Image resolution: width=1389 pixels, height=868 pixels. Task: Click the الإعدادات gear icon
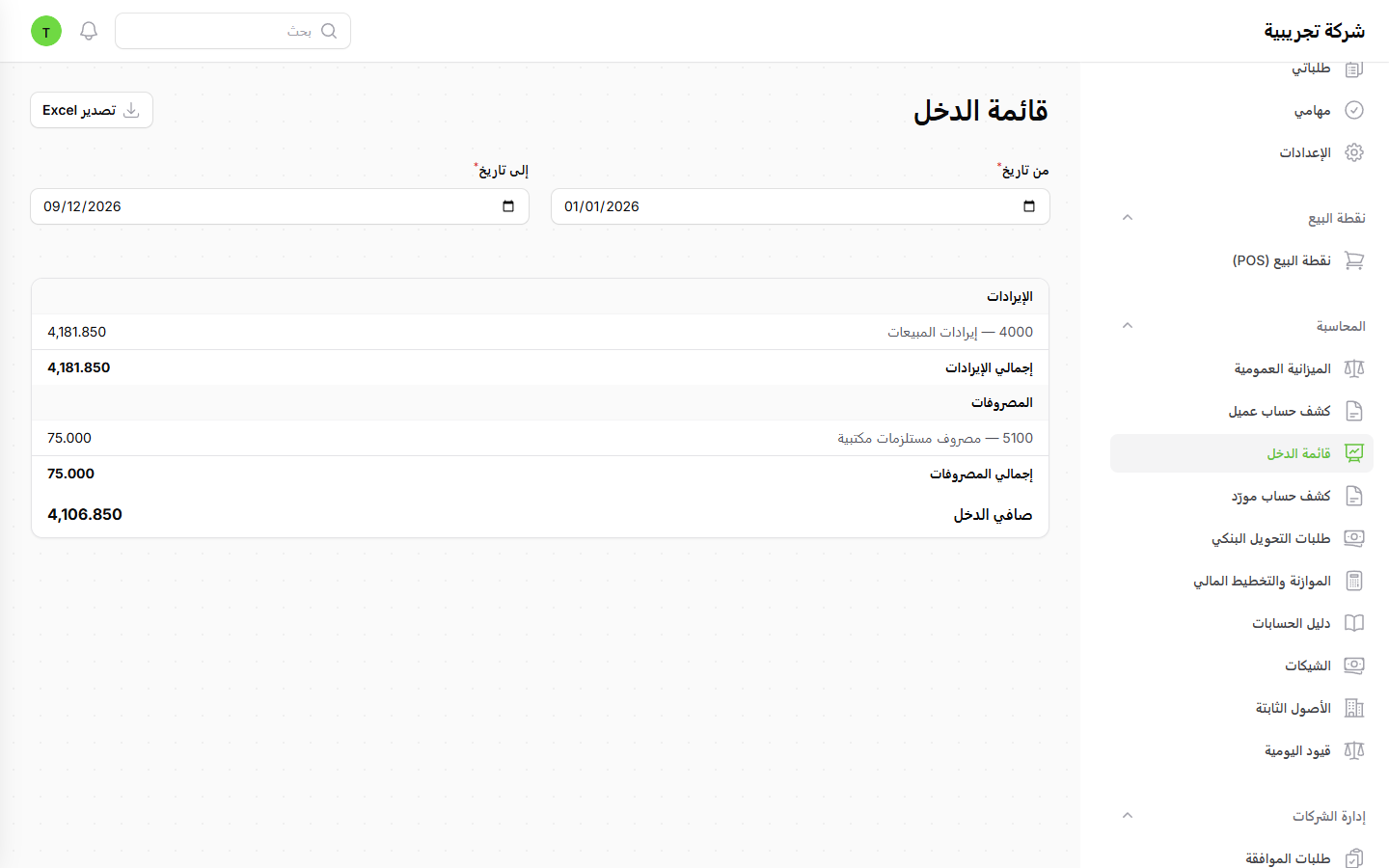1354,152
